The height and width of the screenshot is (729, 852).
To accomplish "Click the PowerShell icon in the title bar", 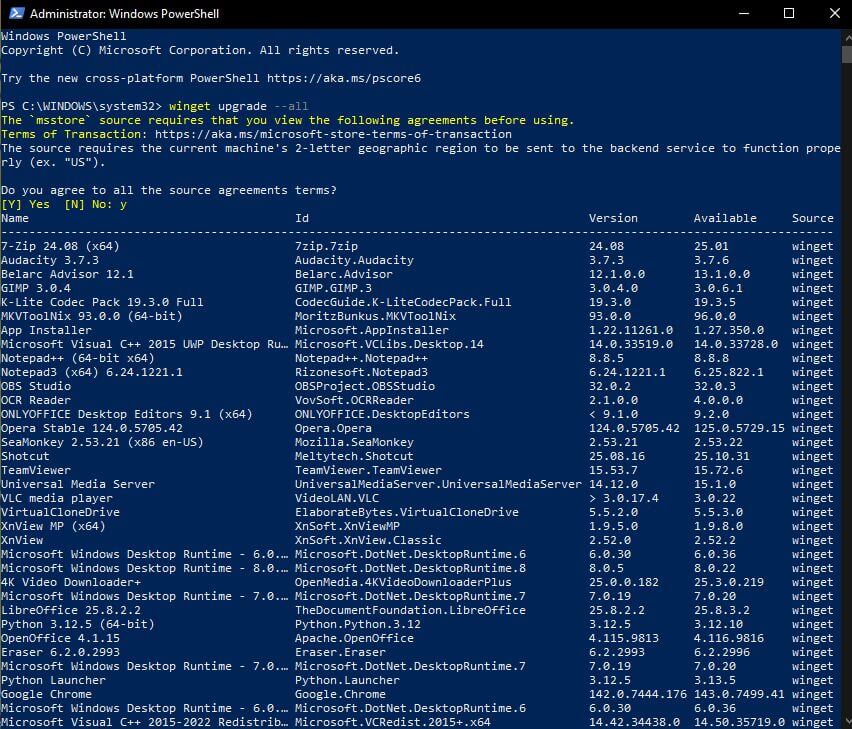I will tap(14, 14).
